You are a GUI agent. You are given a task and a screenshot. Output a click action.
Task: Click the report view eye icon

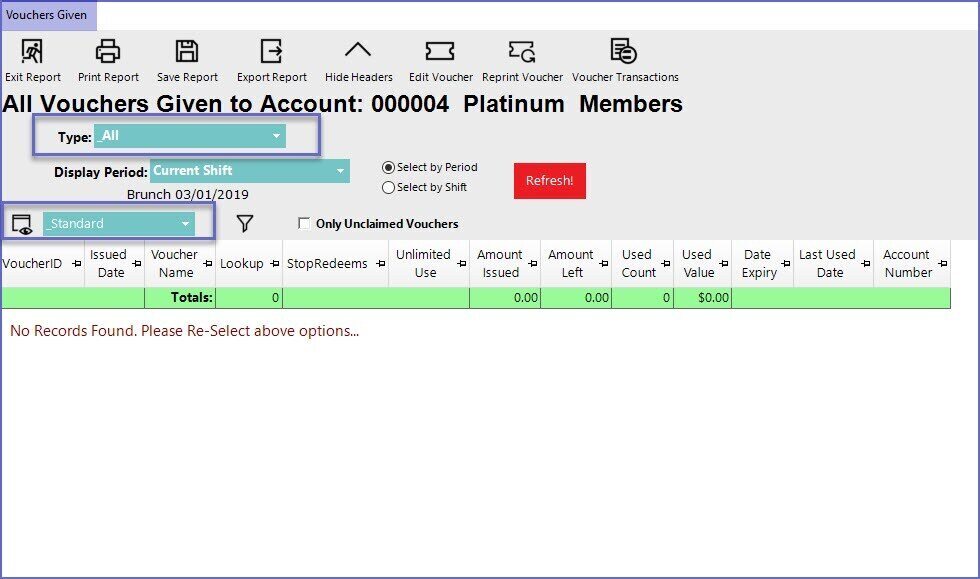(22, 224)
